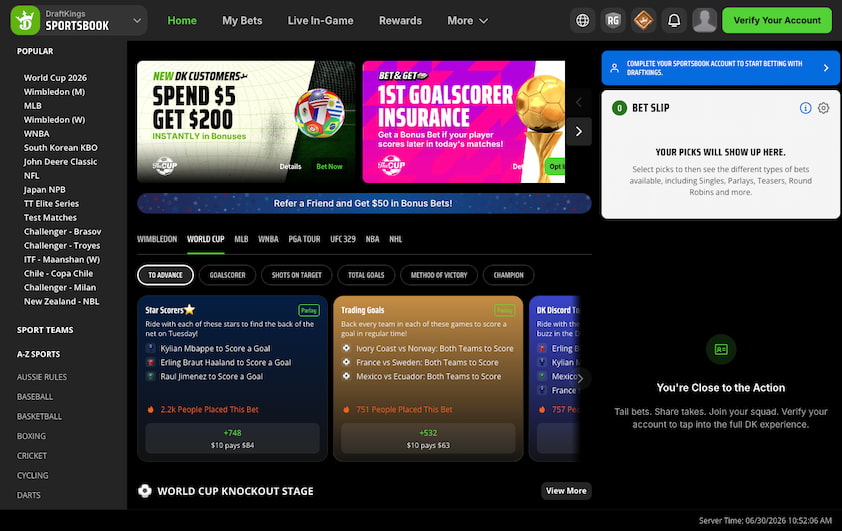Open South Korean KBO in sidebar
This screenshot has width=842, height=531.
click(x=61, y=148)
